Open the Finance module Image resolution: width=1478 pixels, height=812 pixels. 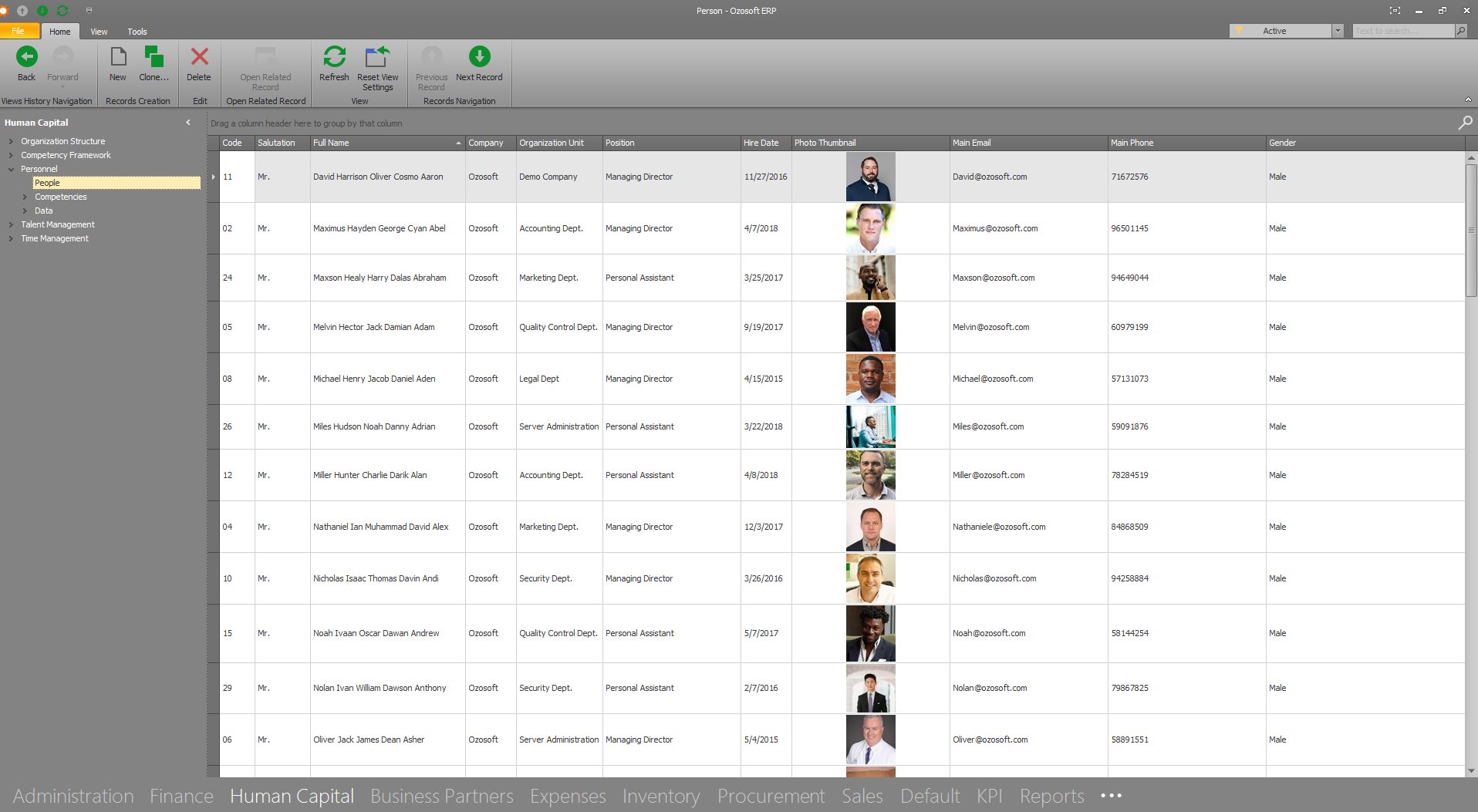coord(181,796)
